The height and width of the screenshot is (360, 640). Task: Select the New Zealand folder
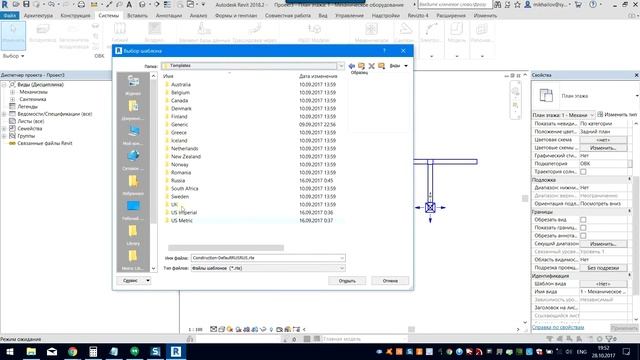click(186, 156)
